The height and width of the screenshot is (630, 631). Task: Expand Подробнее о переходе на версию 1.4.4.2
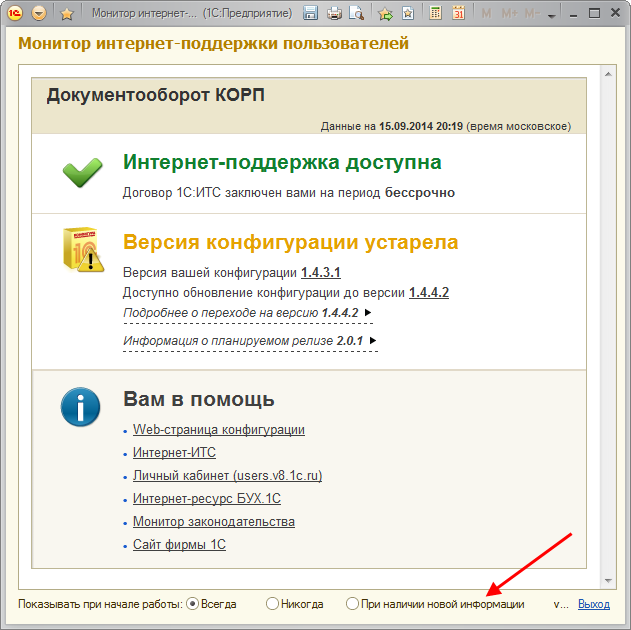pos(247,313)
